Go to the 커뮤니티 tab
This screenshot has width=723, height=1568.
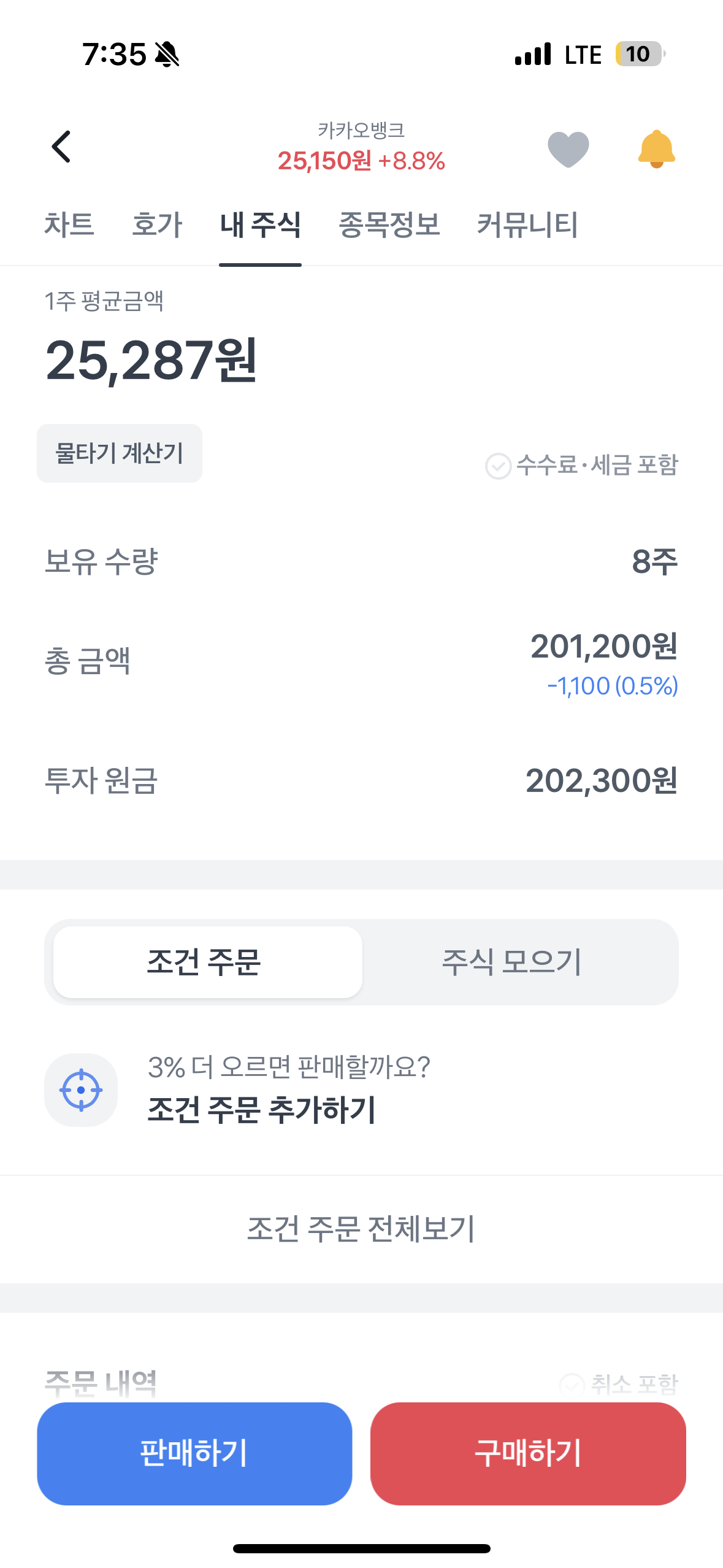coord(527,225)
